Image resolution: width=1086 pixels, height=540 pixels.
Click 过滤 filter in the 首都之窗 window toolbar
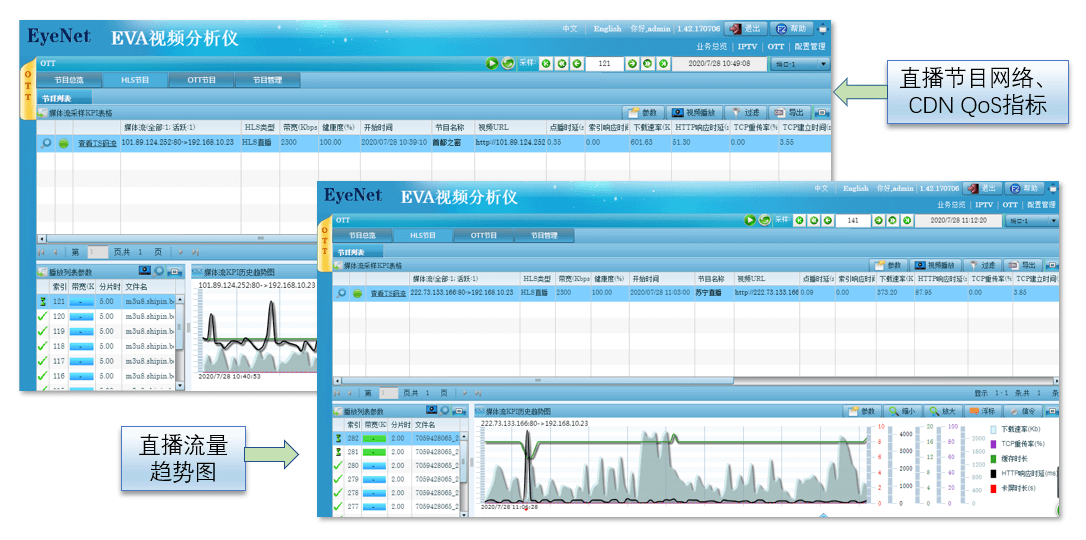click(746, 113)
